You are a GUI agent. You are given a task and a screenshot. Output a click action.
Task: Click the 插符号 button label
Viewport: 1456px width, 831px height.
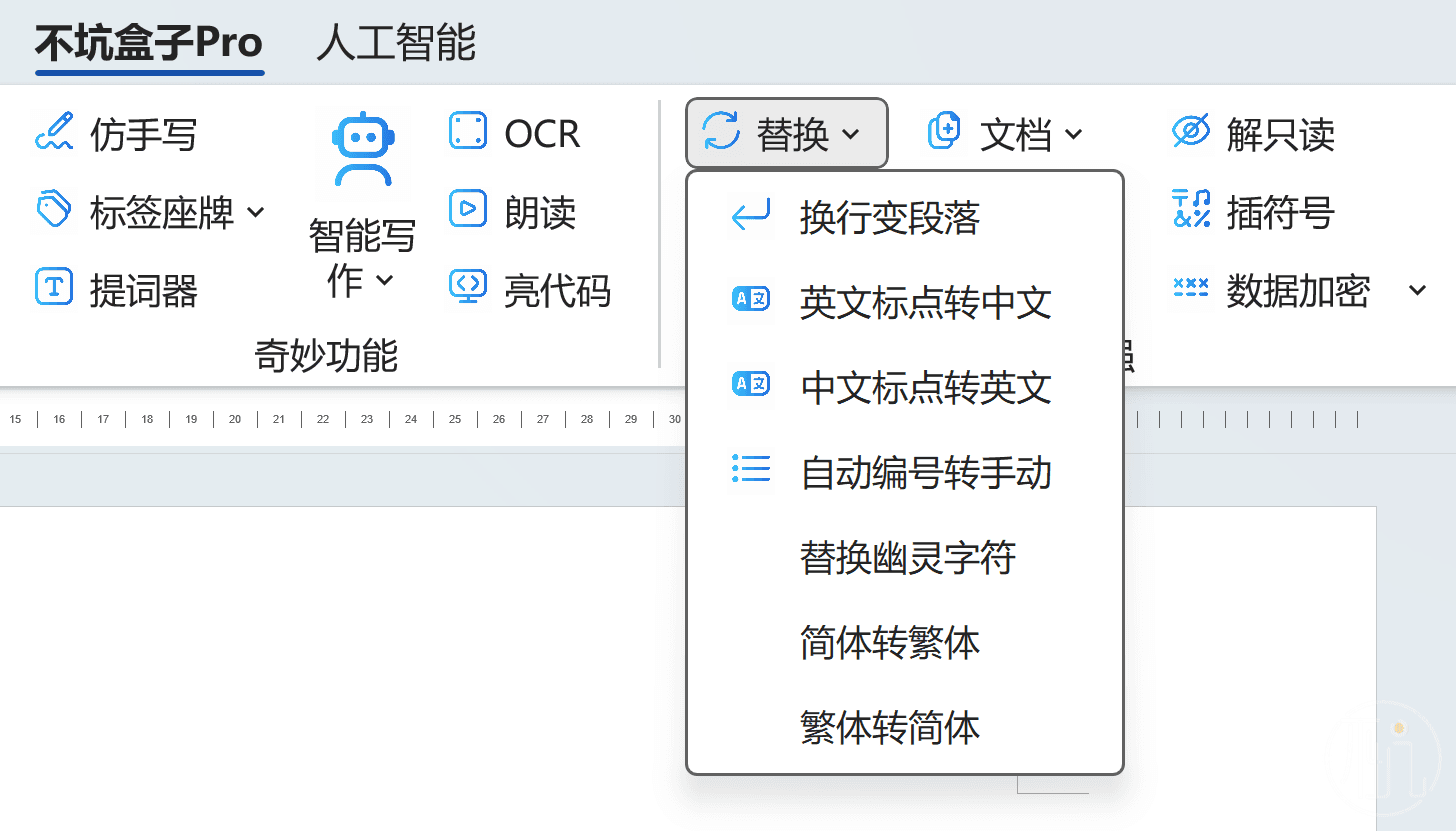click(x=1280, y=212)
